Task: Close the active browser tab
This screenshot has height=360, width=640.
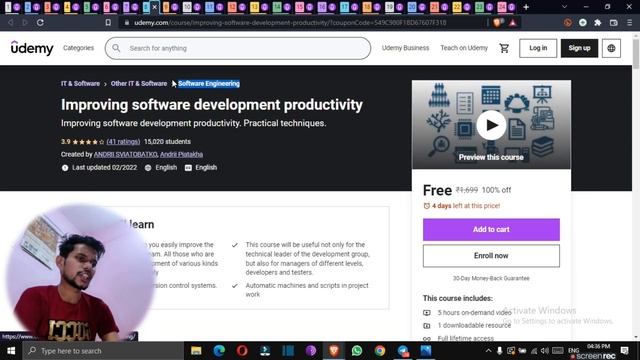Action: pos(155,7)
